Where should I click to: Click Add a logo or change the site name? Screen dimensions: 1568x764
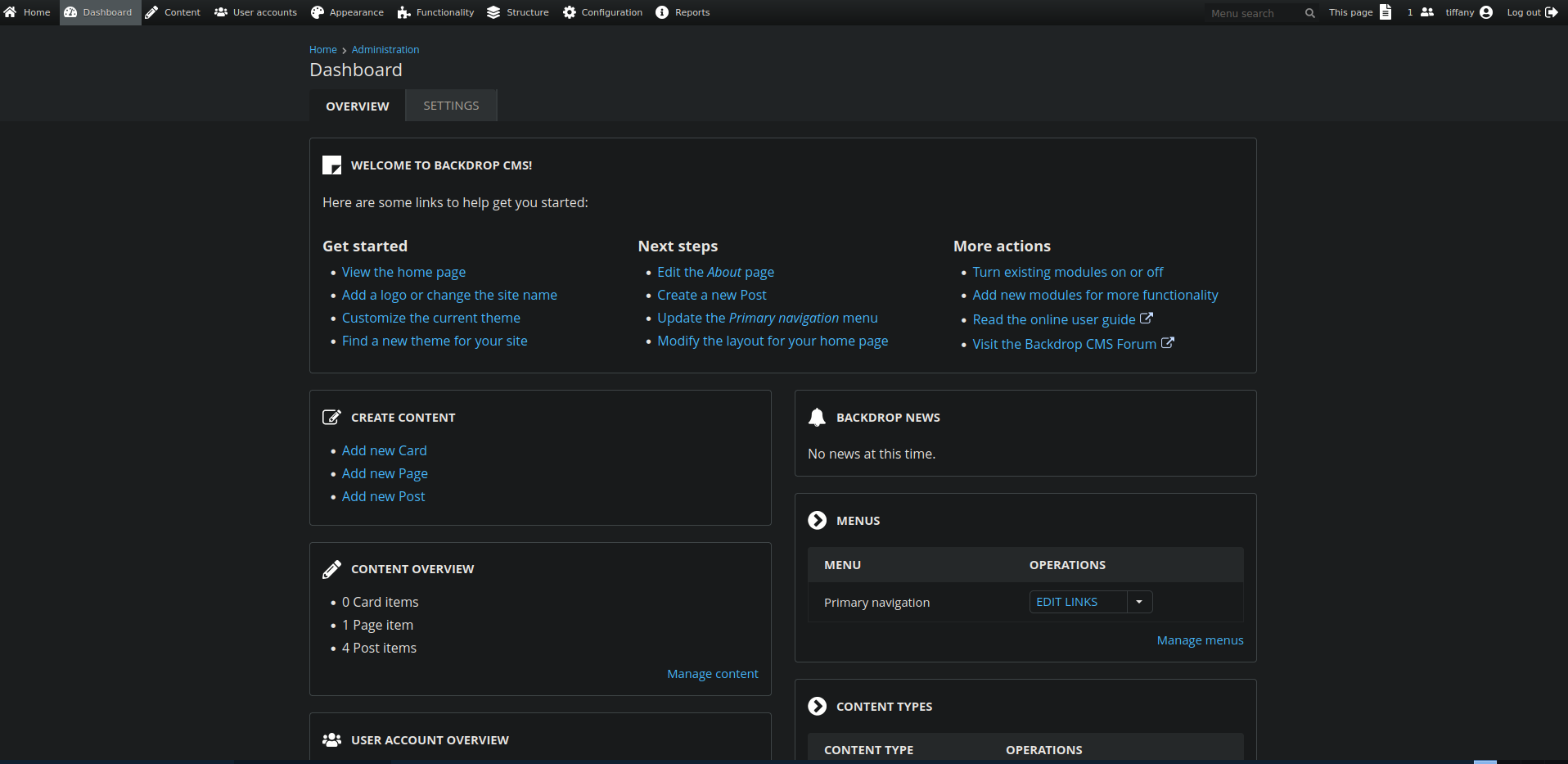[449, 295]
